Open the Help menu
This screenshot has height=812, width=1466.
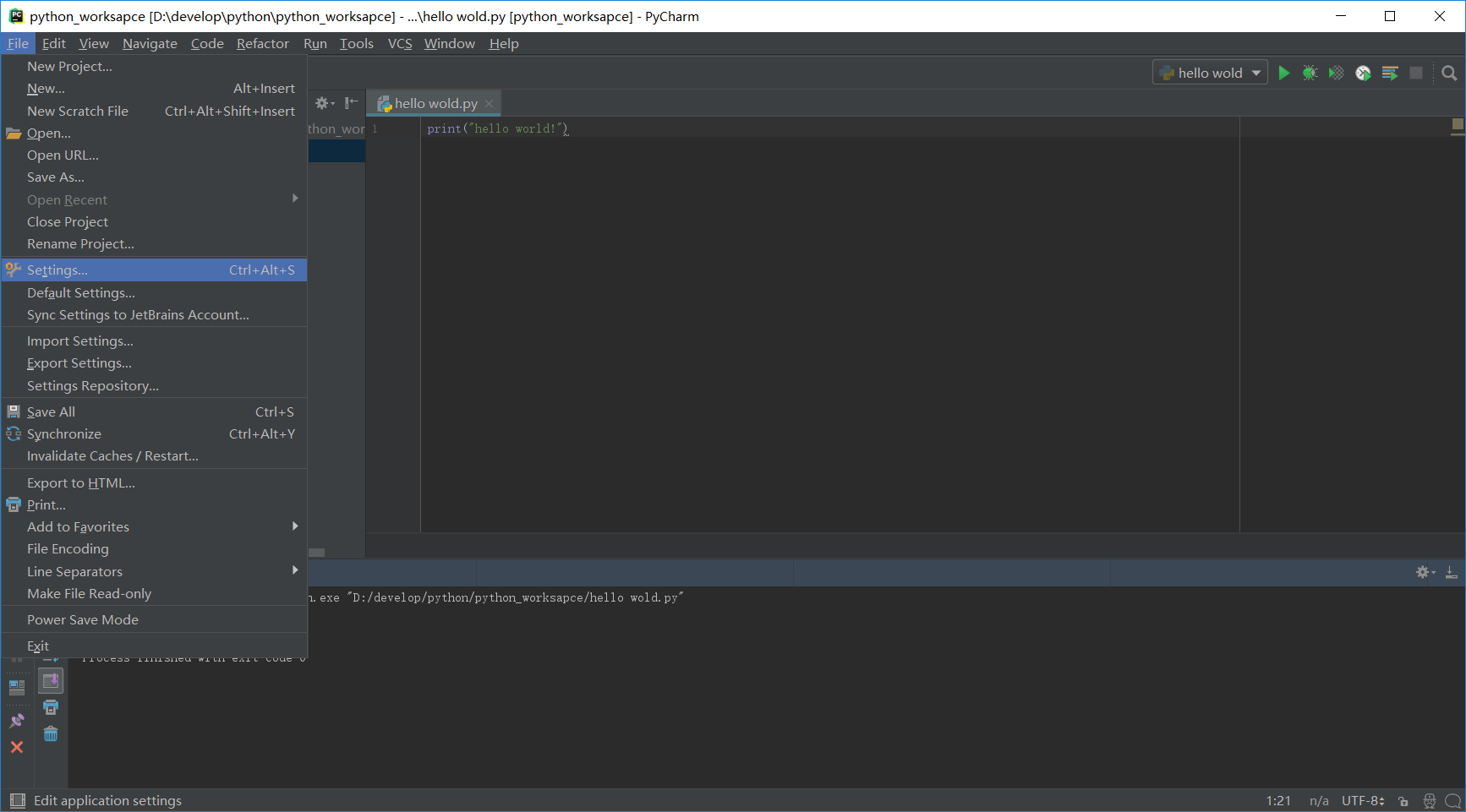coord(504,43)
